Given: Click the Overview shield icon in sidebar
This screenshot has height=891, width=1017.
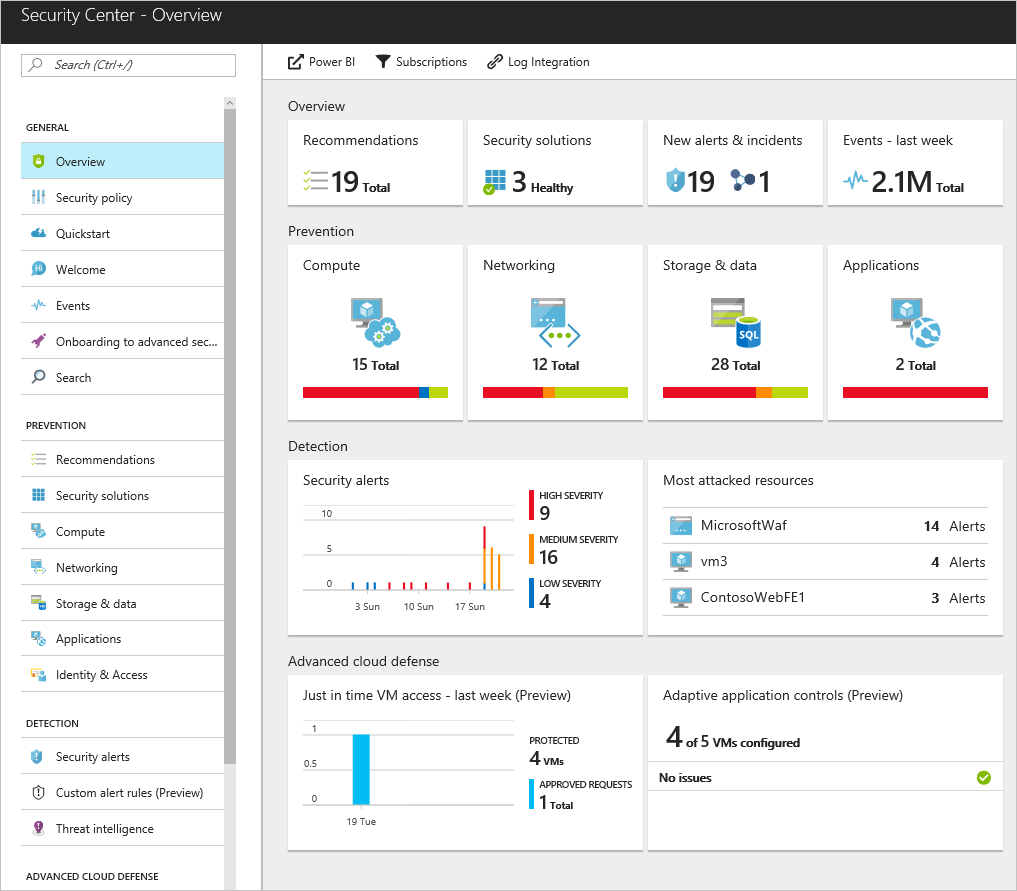Looking at the screenshot, I should tap(38, 161).
